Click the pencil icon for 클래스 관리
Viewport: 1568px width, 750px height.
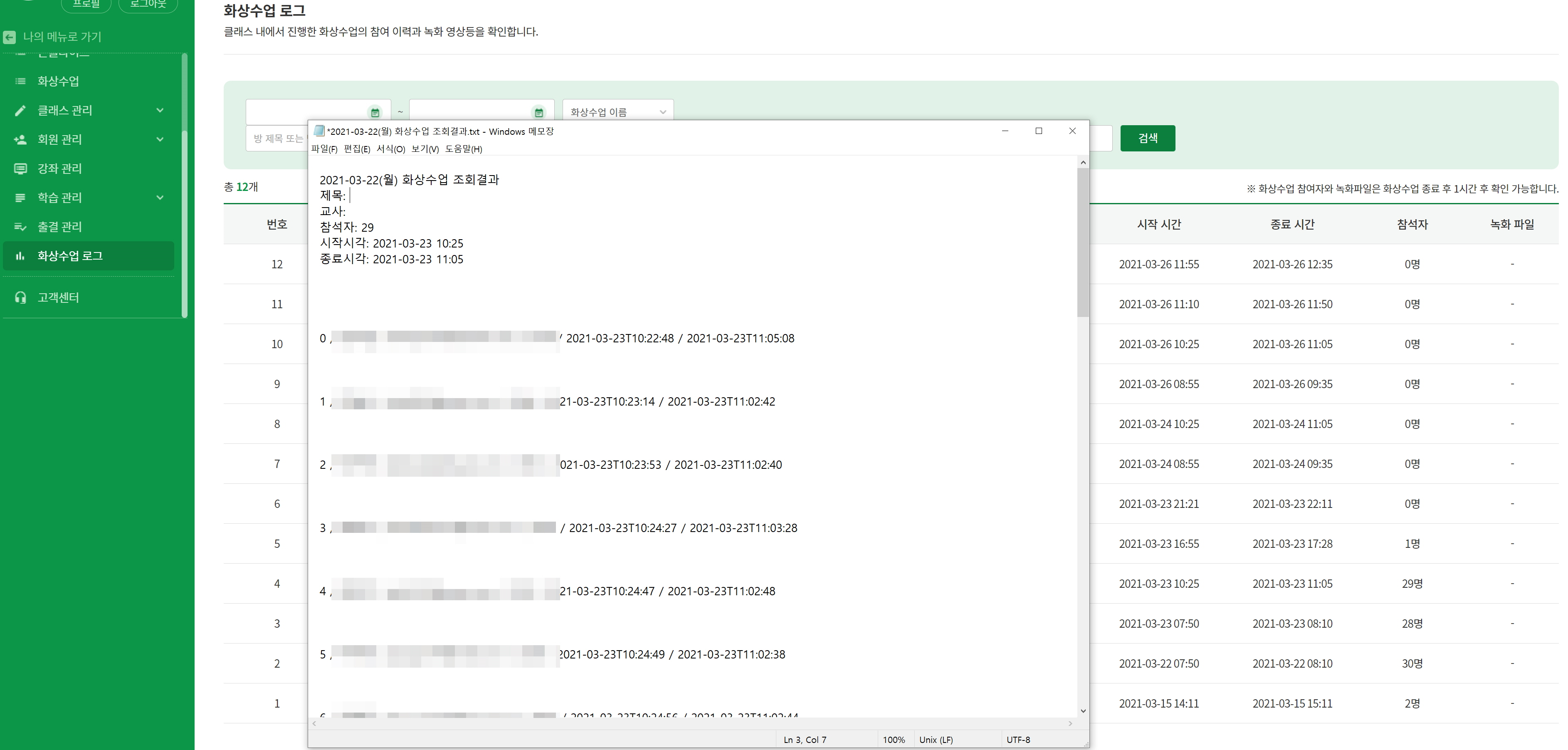click(20, 110)
